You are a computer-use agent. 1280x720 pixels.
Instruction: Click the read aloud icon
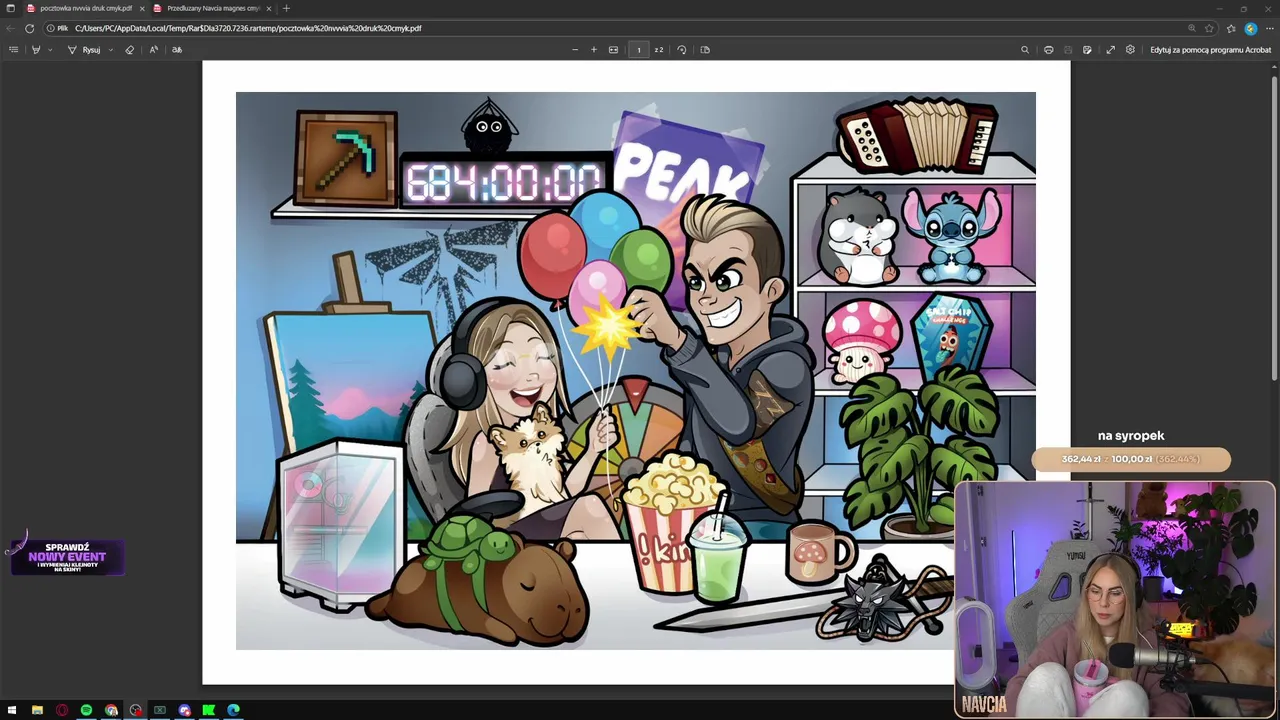click(153, 50)
